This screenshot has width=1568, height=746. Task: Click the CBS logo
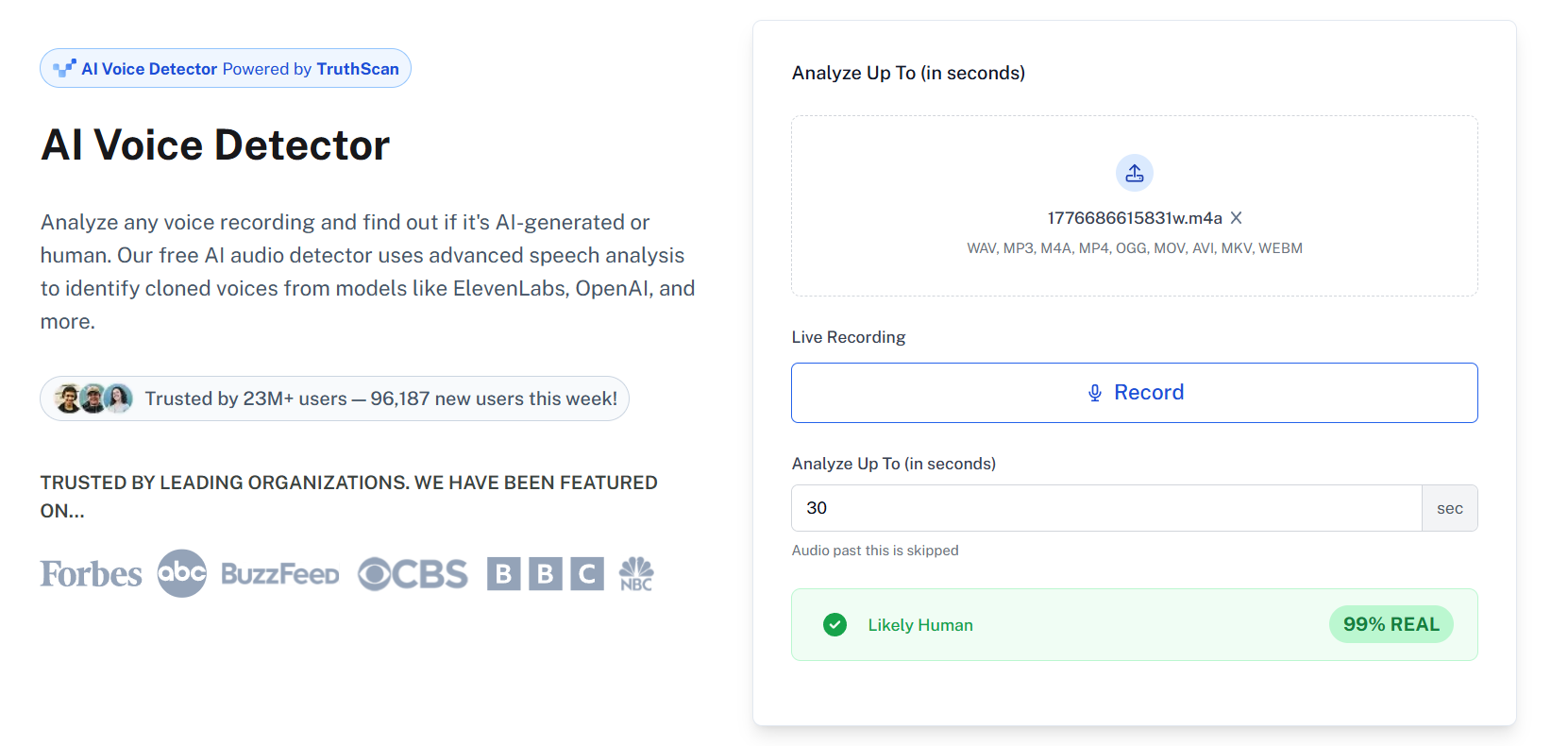pos(413,574)
